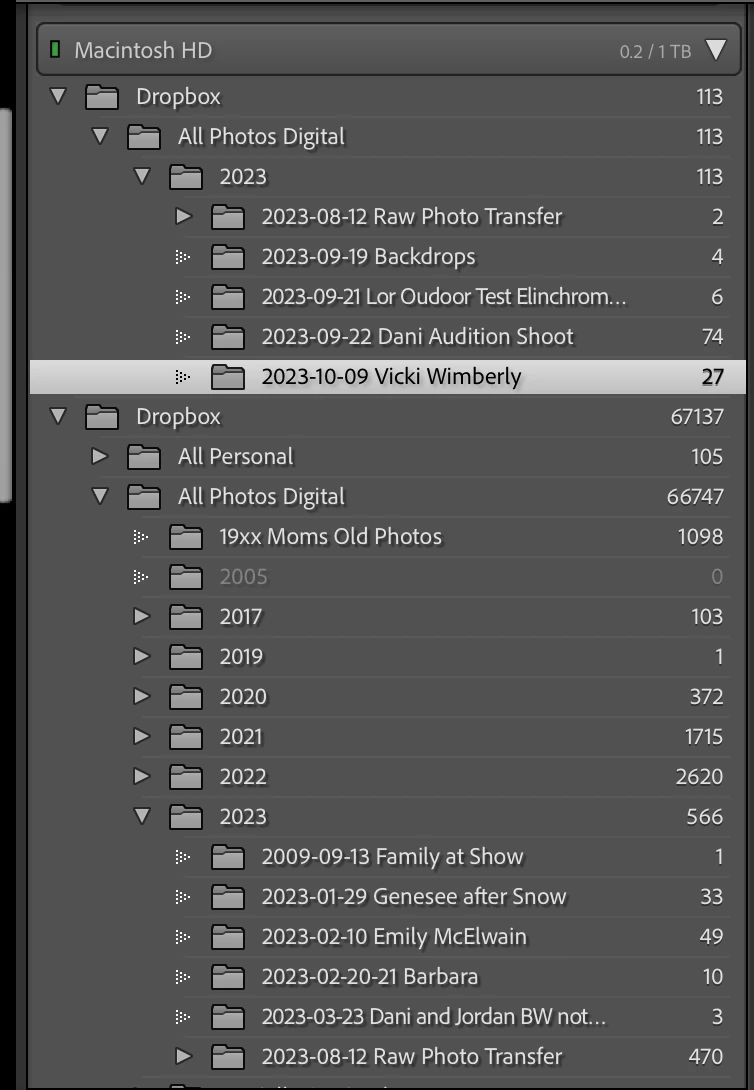The height and width of the screenshot is (1090, 754).
Task: Click Raw Photo Transfer folder icon with count 470
Action: tap(228, 1057)
